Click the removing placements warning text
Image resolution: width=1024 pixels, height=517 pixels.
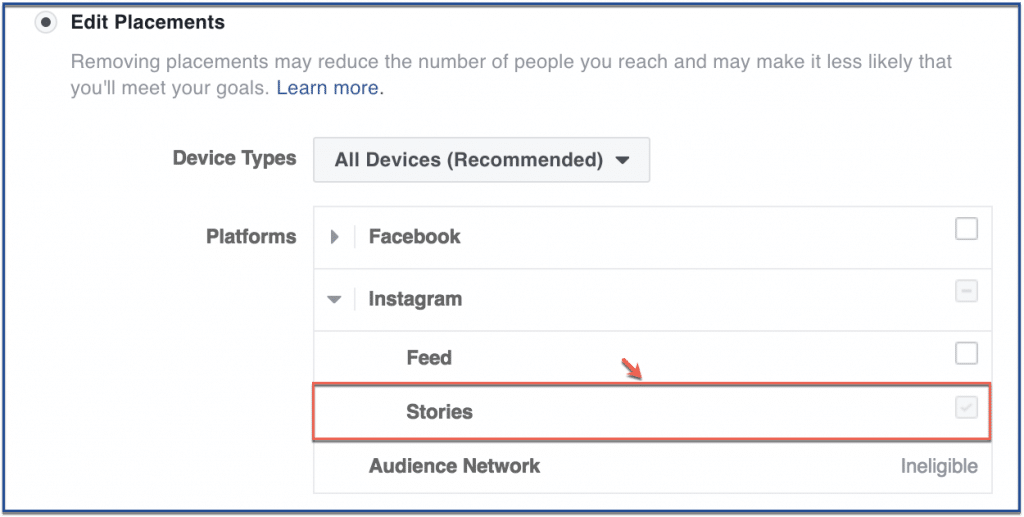point(510,62)
